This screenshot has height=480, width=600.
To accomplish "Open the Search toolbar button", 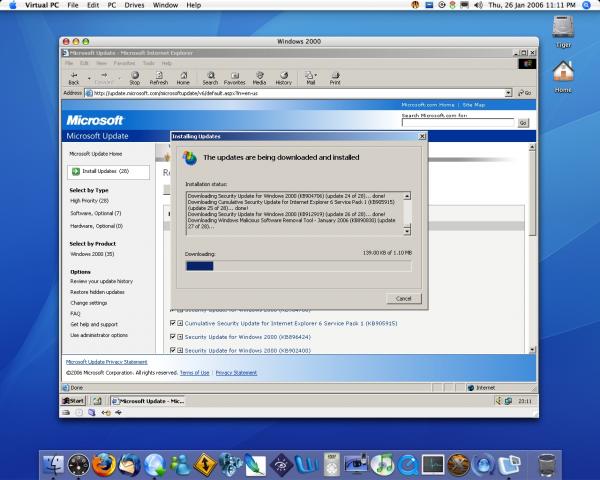I will tap(210, 78).
